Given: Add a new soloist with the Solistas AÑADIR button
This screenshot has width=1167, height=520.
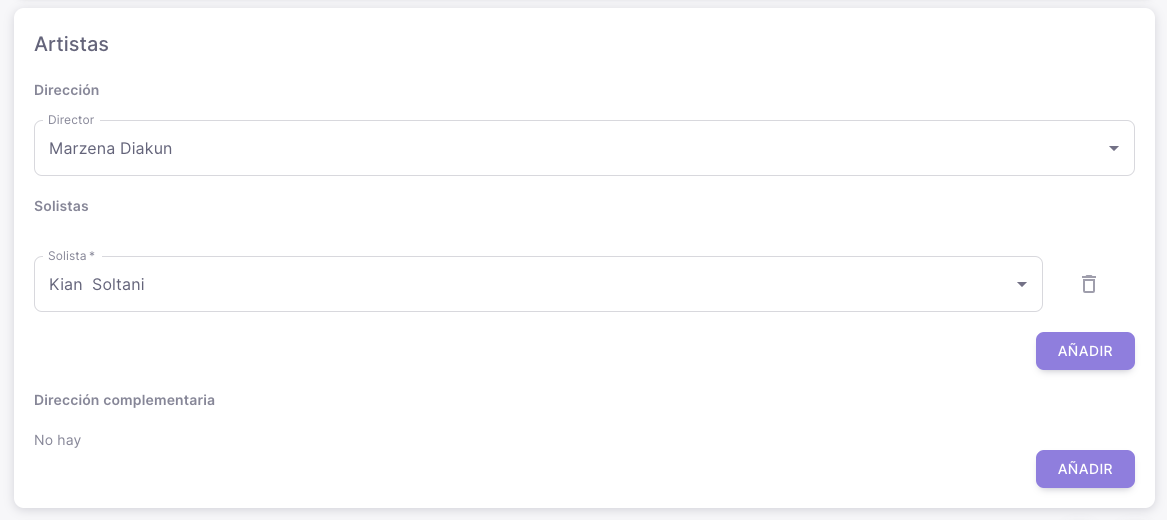Looking at the screenshot, I should point(1085,351).
